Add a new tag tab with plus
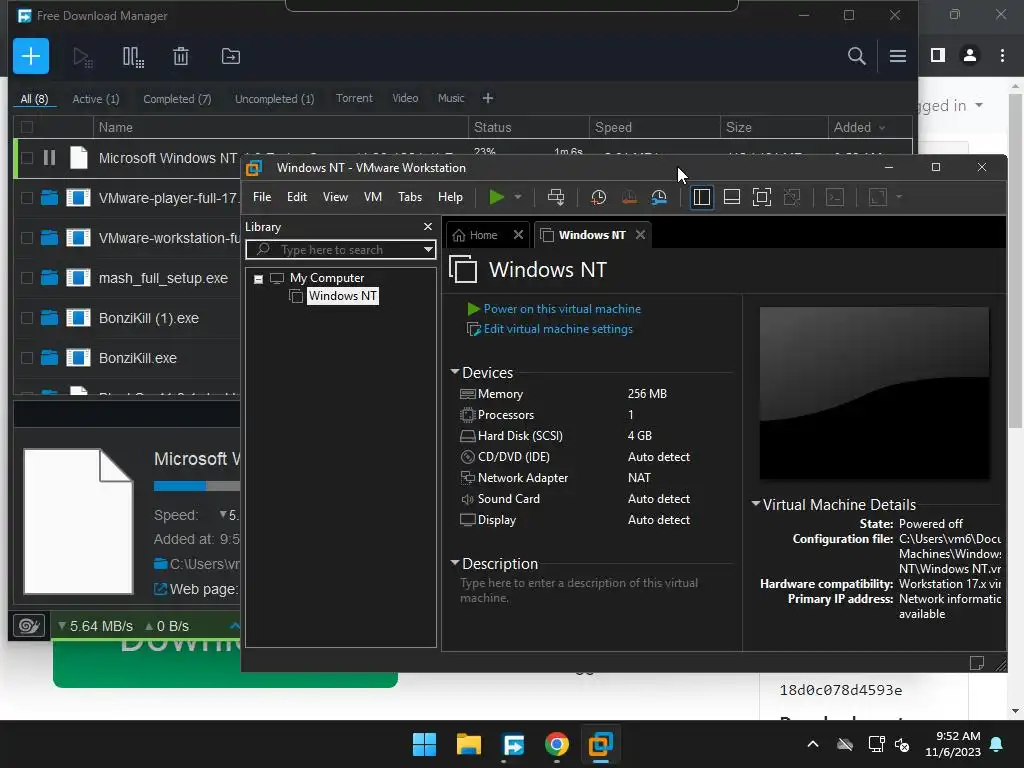This screenshot has width=1024, height=768. [488, 98]
